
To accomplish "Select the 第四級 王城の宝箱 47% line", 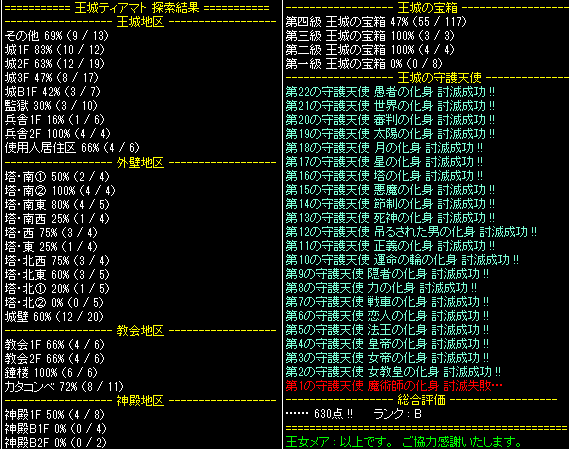I will coord(376,22).
